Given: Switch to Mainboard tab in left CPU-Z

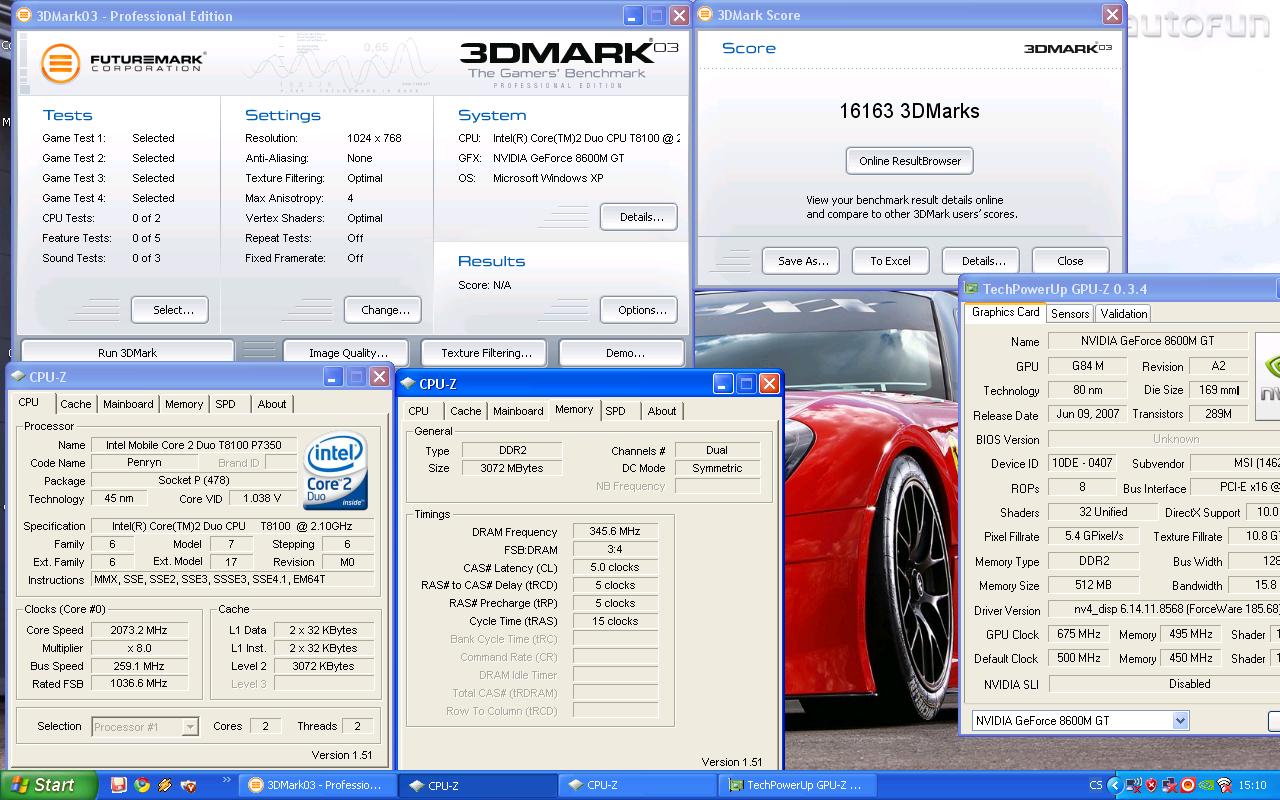Looking at the screenshot, I should pos(128,404).
